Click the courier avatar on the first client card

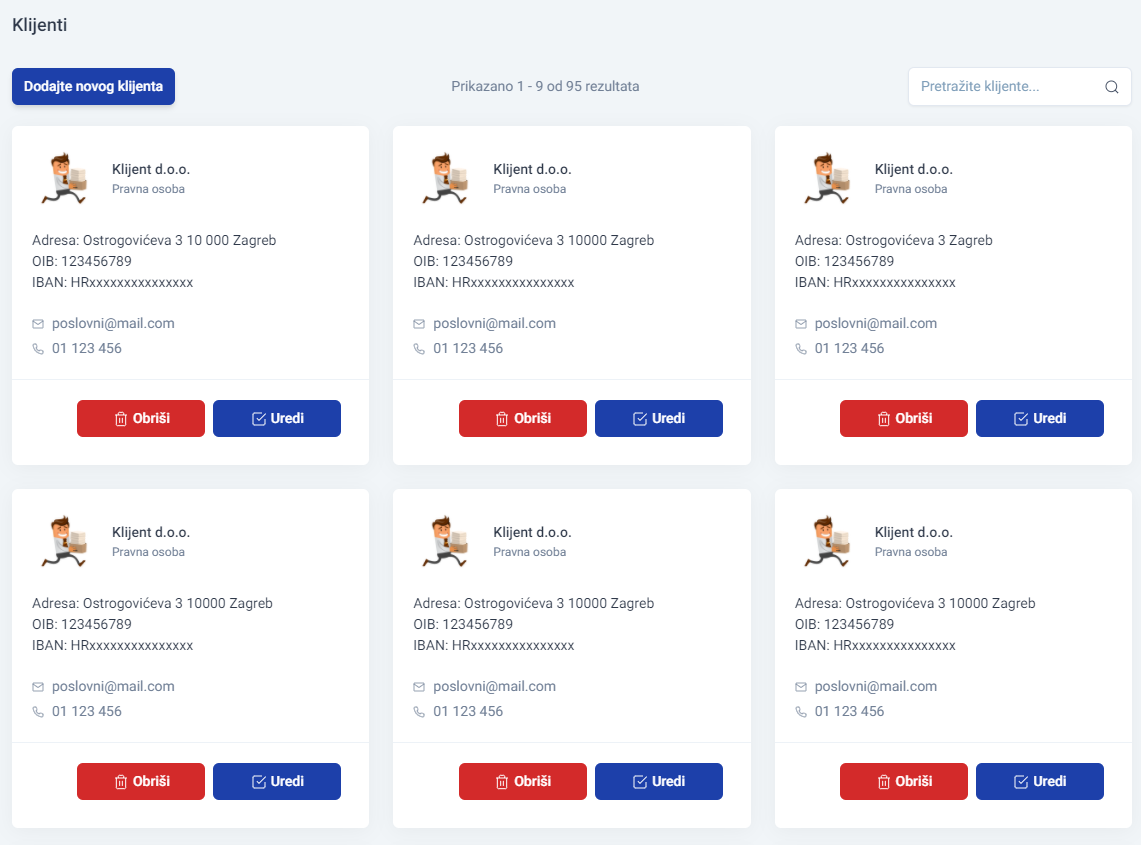[x=64, y=178]
